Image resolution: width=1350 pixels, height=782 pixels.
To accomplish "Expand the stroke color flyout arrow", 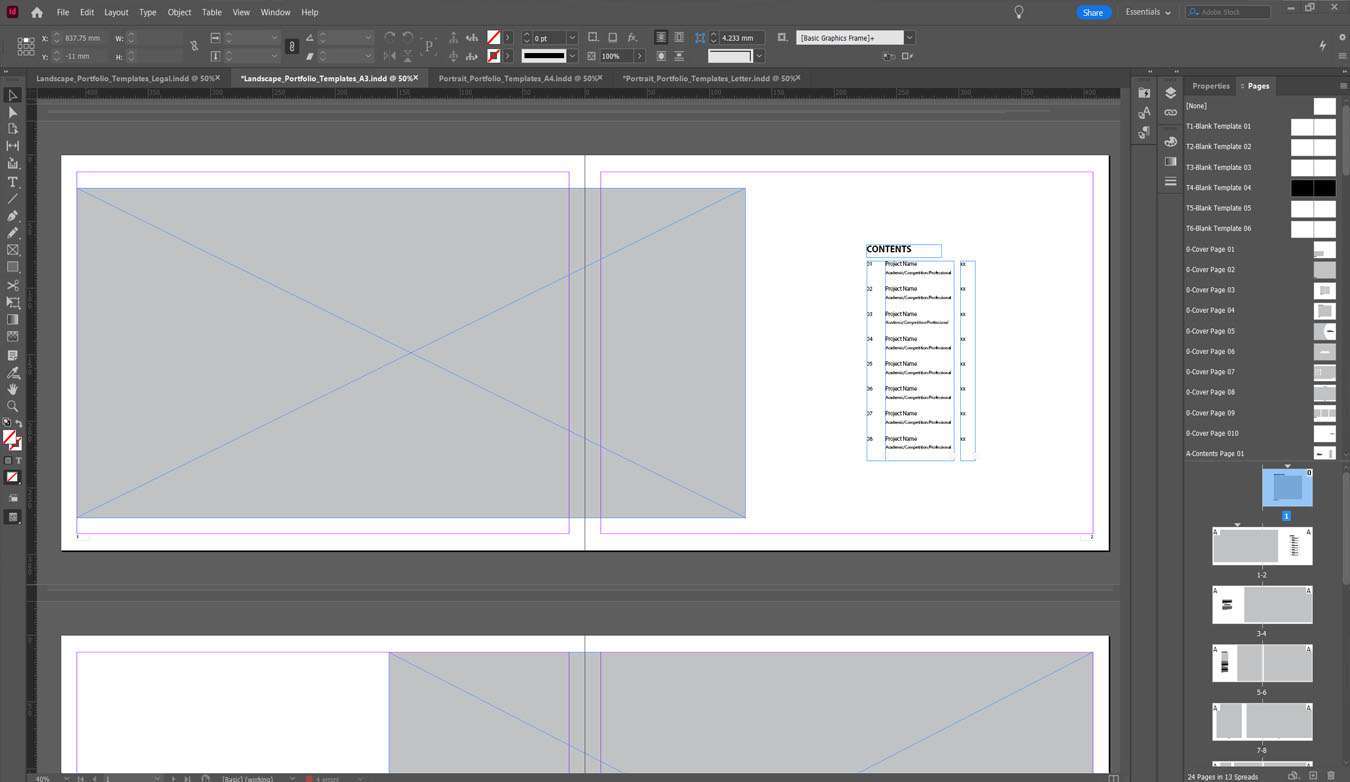I will coord(508,56).
